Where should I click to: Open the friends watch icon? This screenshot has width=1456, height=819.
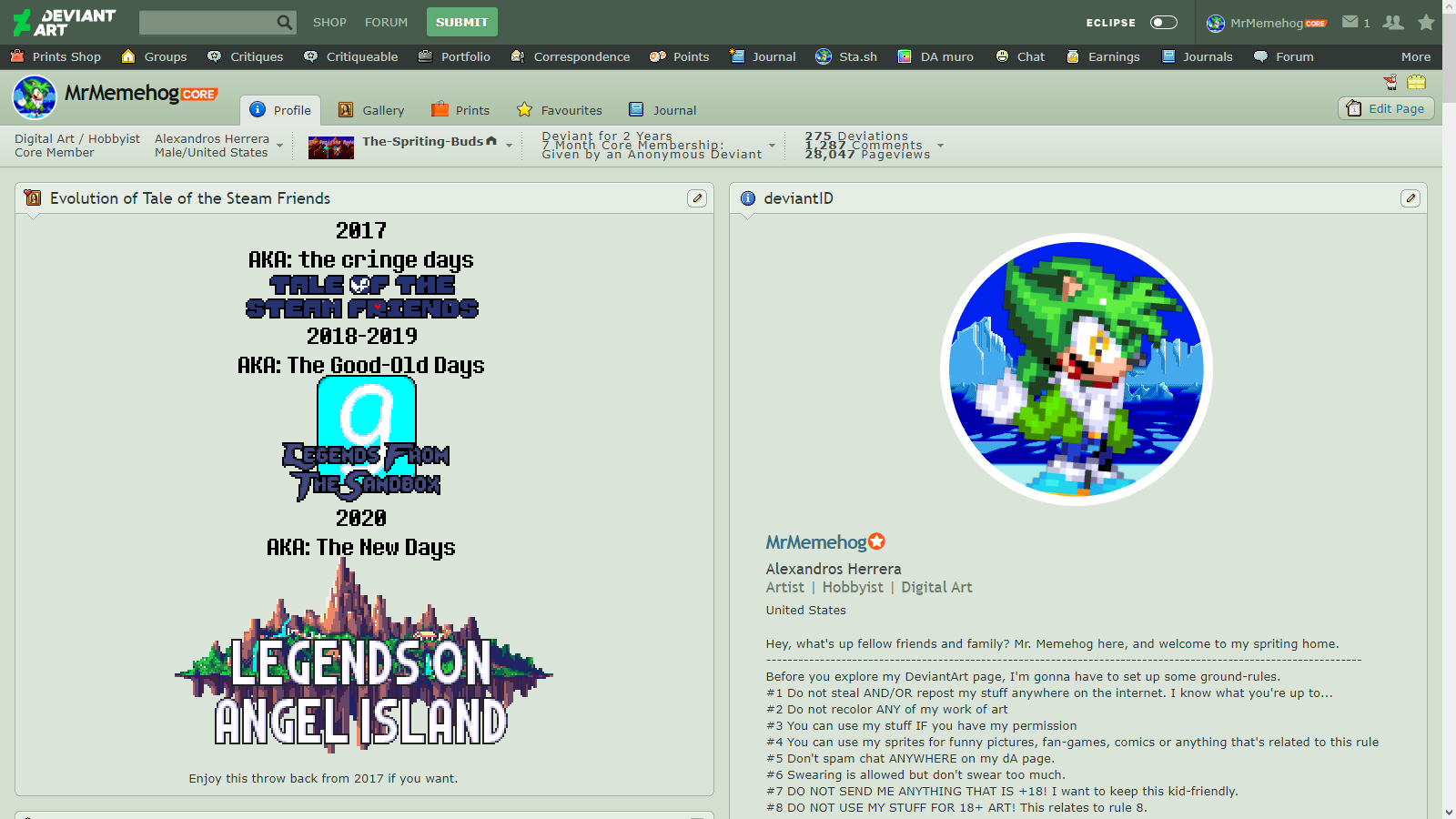click(1393, 22)
